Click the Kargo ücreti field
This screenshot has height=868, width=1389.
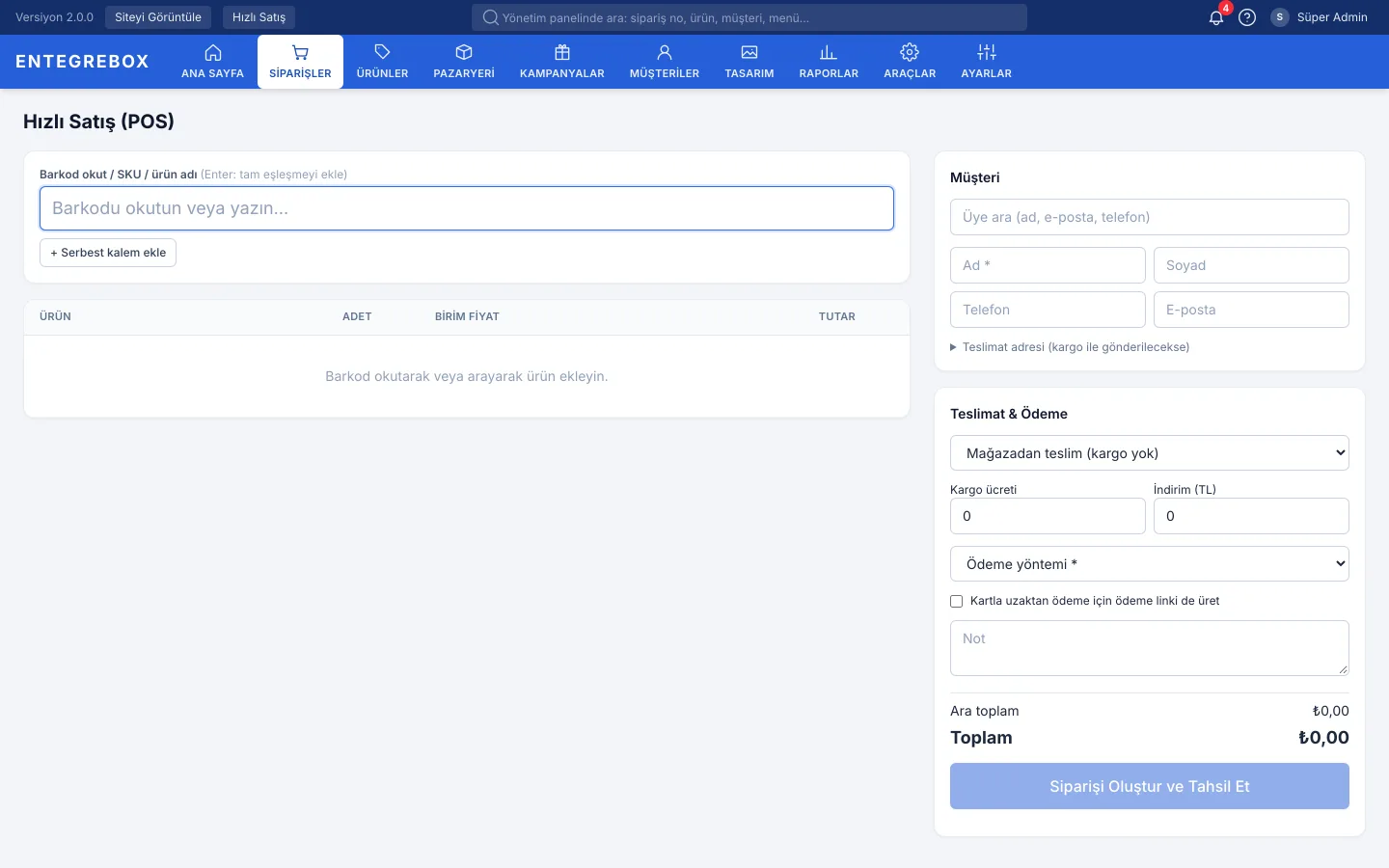point(1048,516)
